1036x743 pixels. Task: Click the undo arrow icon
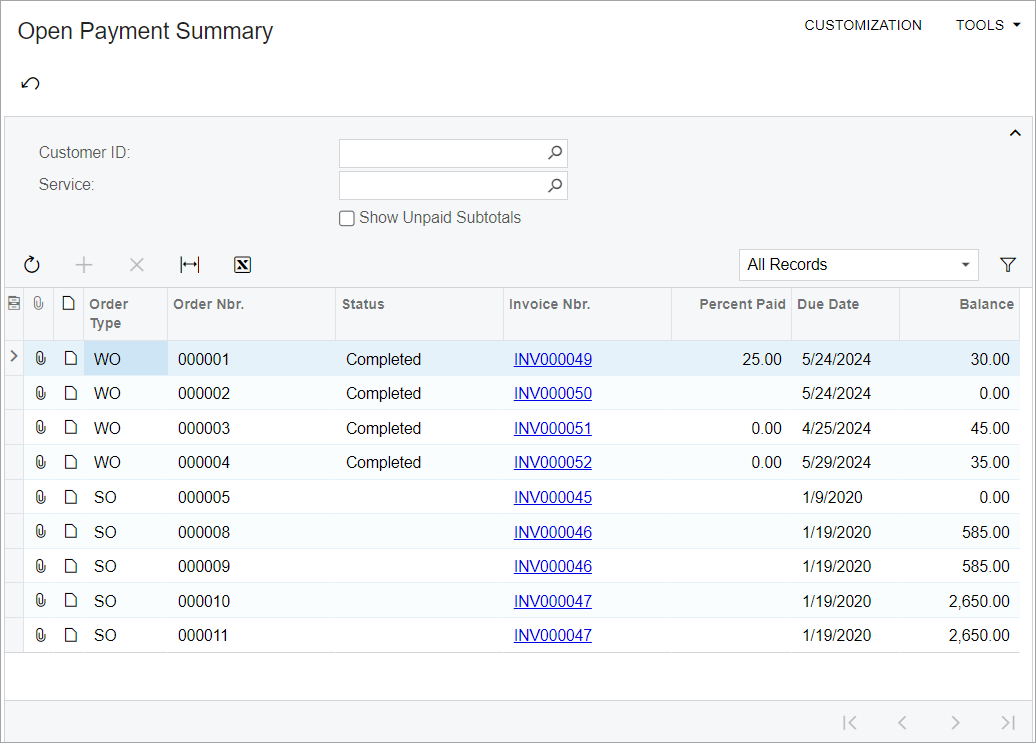tap(30, 83)
